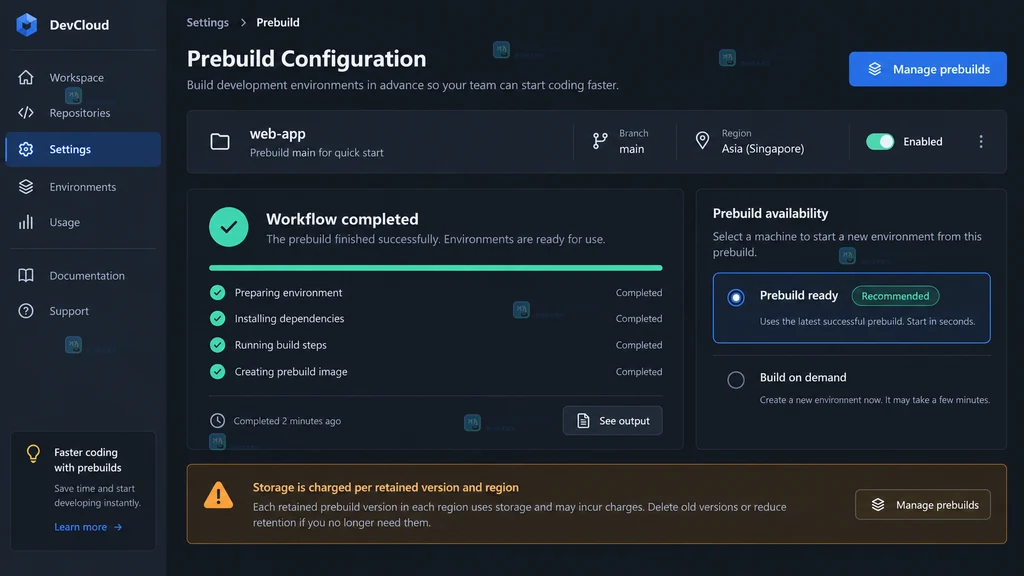Click the Settings breadcrumb link

208,22
